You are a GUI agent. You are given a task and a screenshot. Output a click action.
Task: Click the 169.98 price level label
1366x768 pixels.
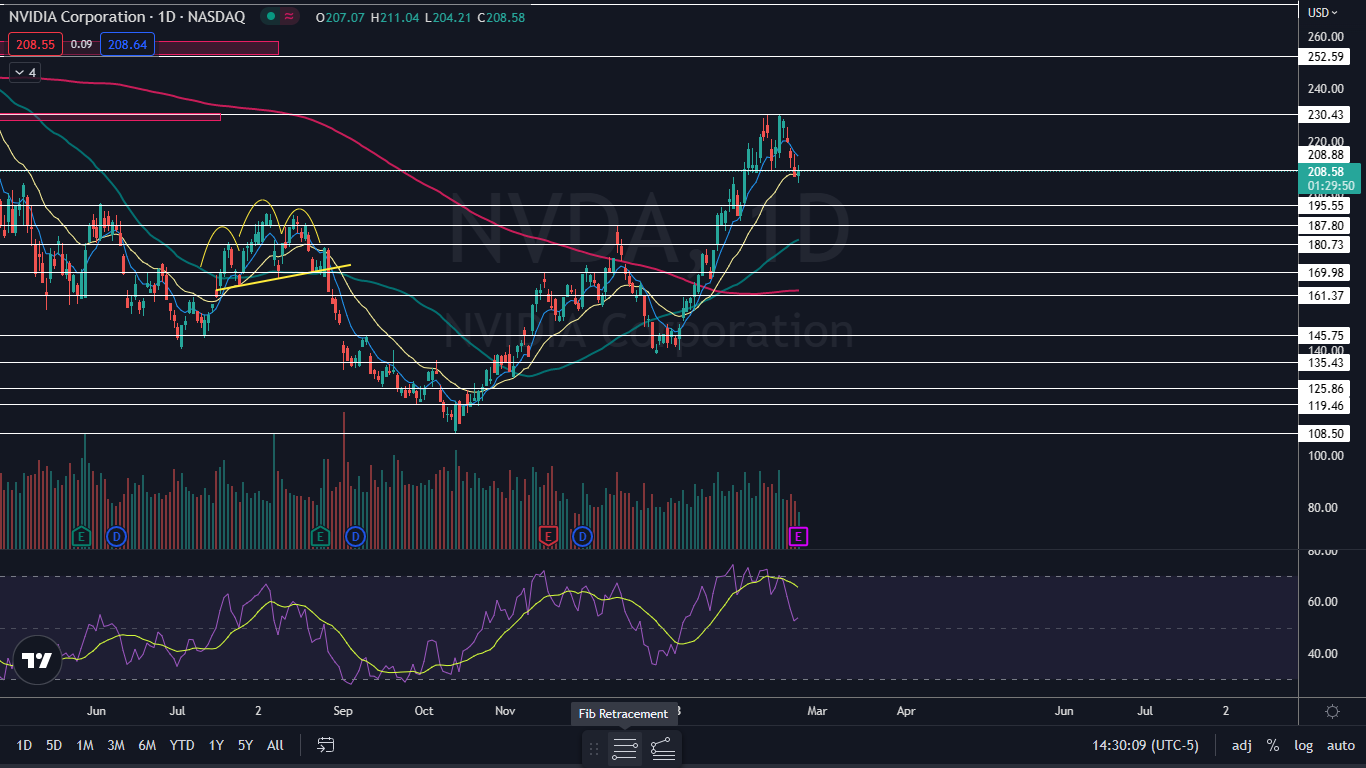click(x=1326, y=273)
